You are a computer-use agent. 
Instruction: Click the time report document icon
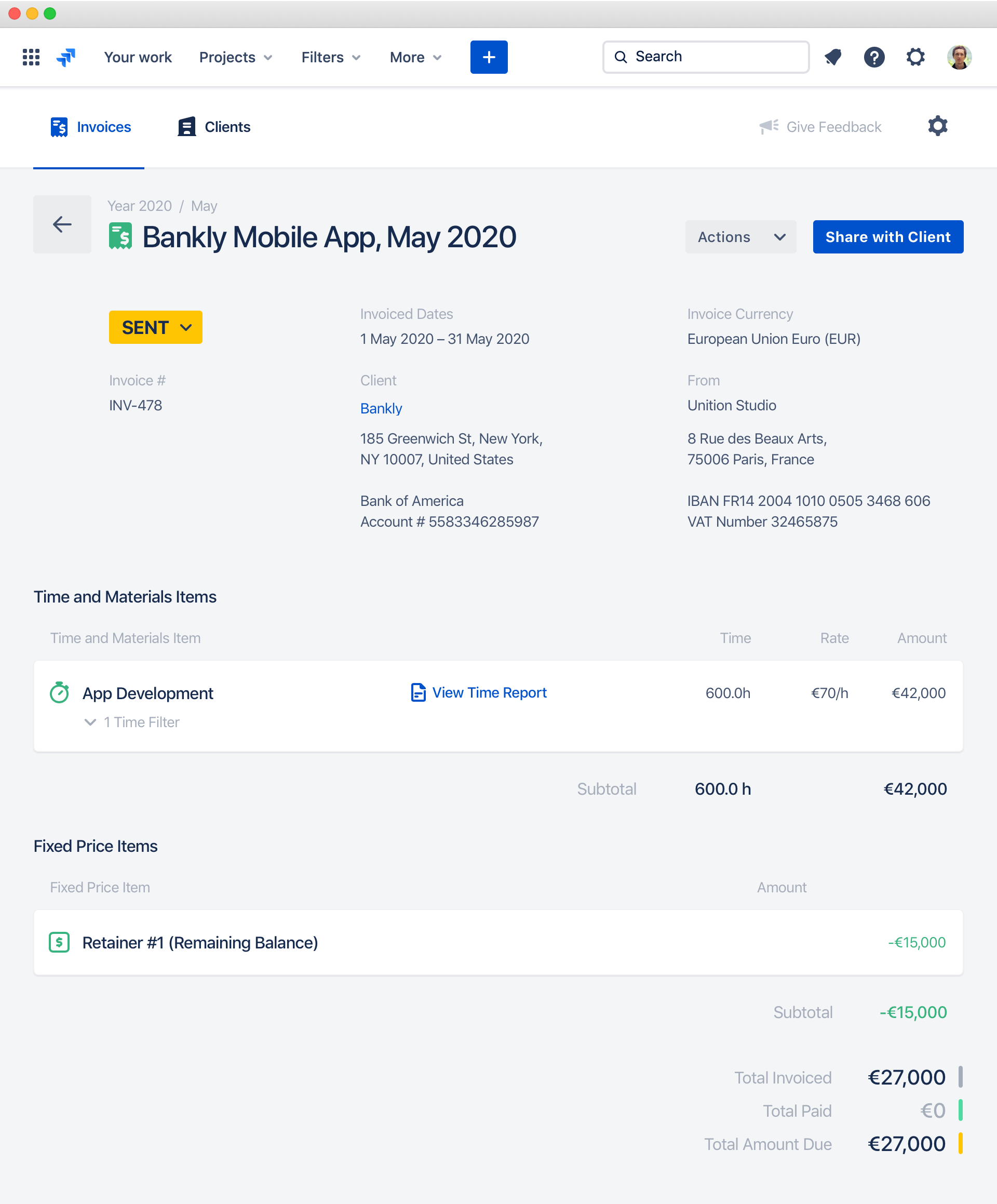[x=418, y=692]
